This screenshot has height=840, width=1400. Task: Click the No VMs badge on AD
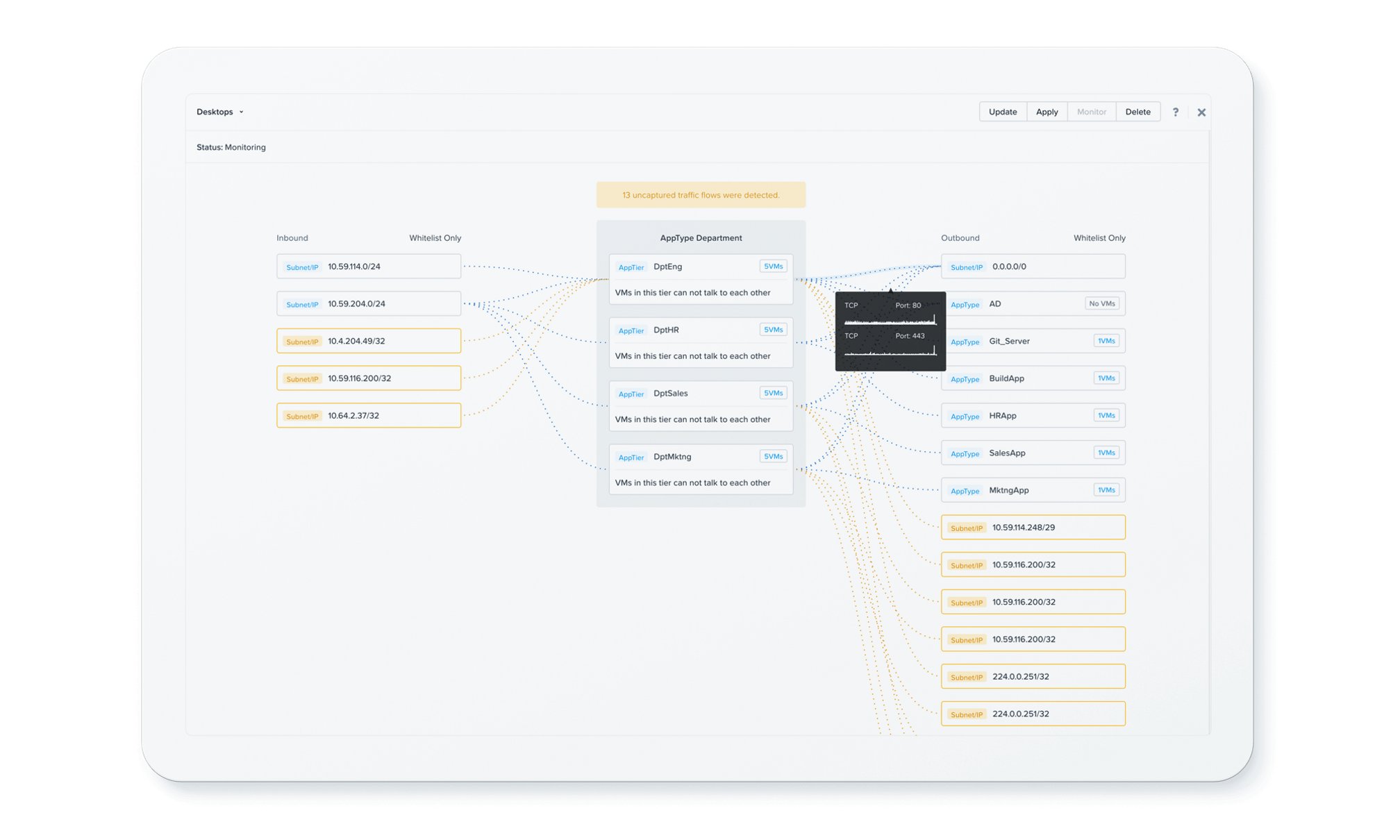1101,303
